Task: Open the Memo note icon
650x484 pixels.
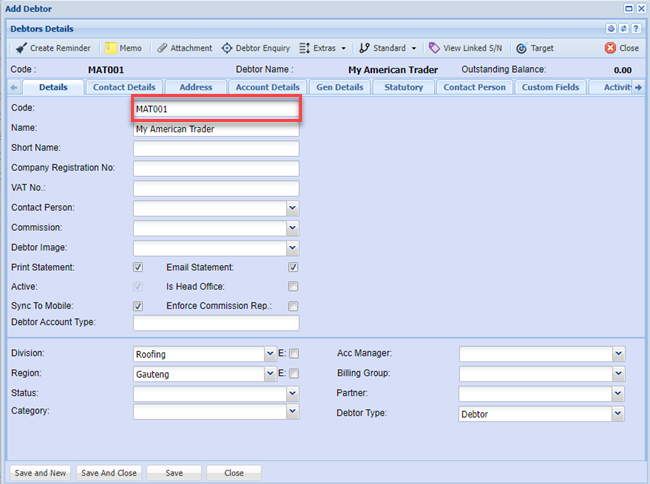Action: tap(111, 48)
